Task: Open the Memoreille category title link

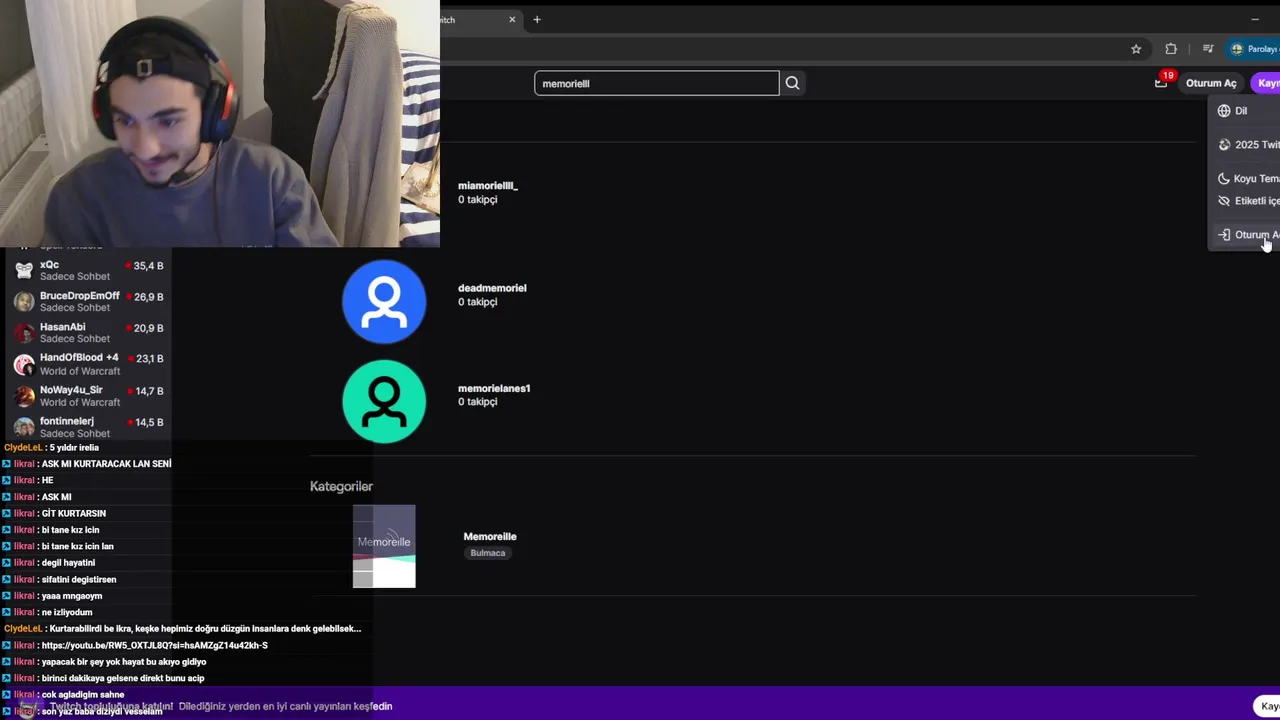Action: [x=490, y=537]
